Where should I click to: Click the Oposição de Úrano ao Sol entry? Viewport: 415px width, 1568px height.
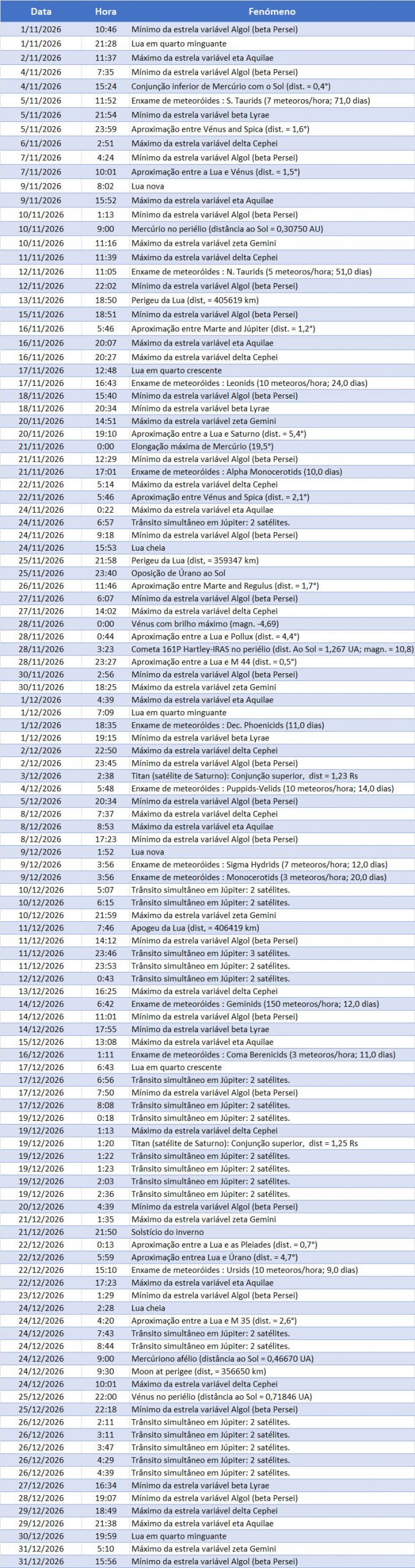point(178,573)
